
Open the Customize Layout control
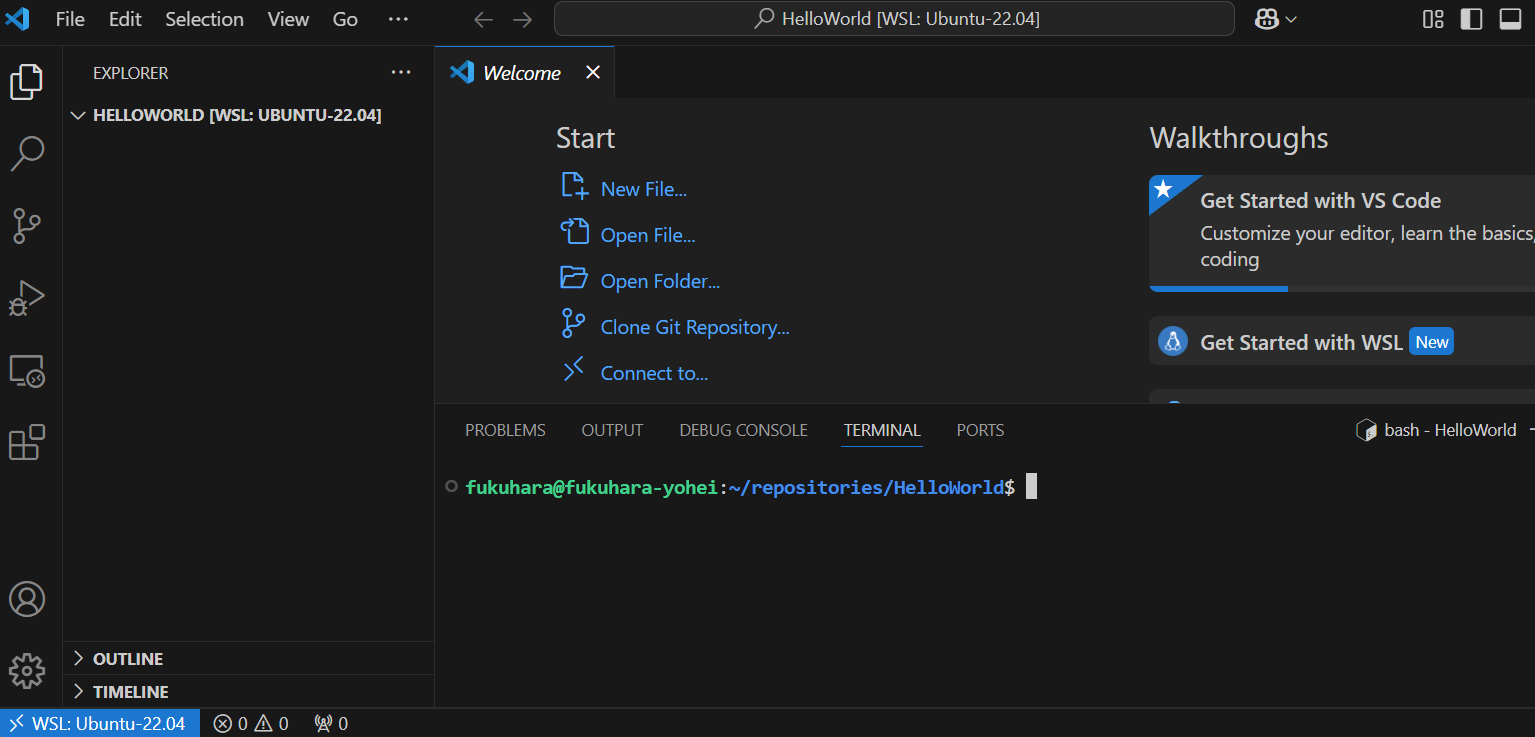pos(1432,19)
